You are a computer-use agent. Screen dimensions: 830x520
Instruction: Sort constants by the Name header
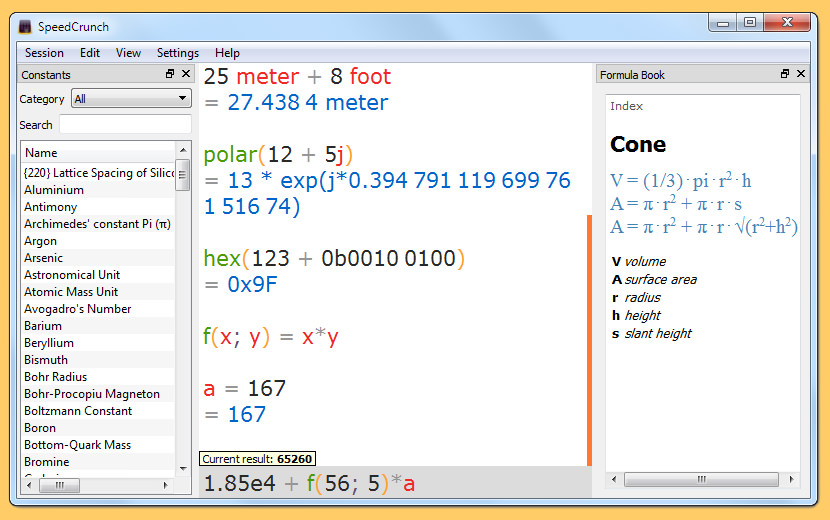point(98,153)
